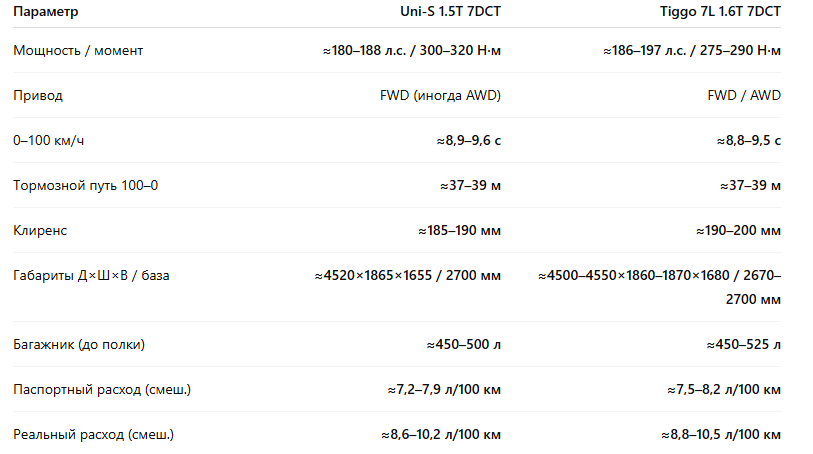Viewport: 813px width, 454px height.
Task: Select the ≈450–525 л trunk value
Action: [744, 345]
